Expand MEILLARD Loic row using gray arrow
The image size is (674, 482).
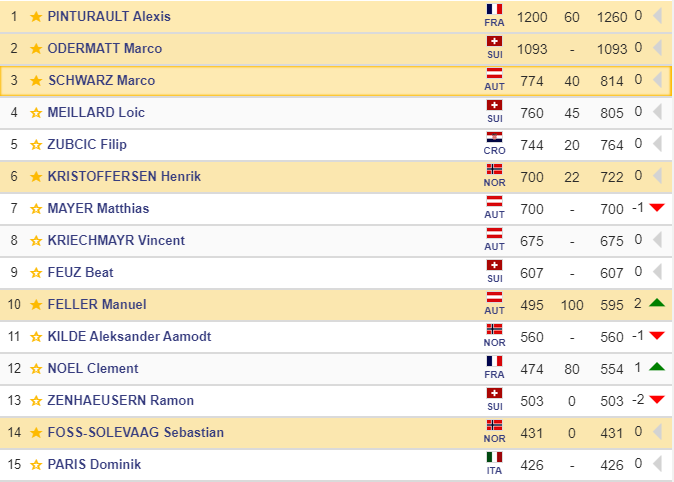click(x=657, y=113)
